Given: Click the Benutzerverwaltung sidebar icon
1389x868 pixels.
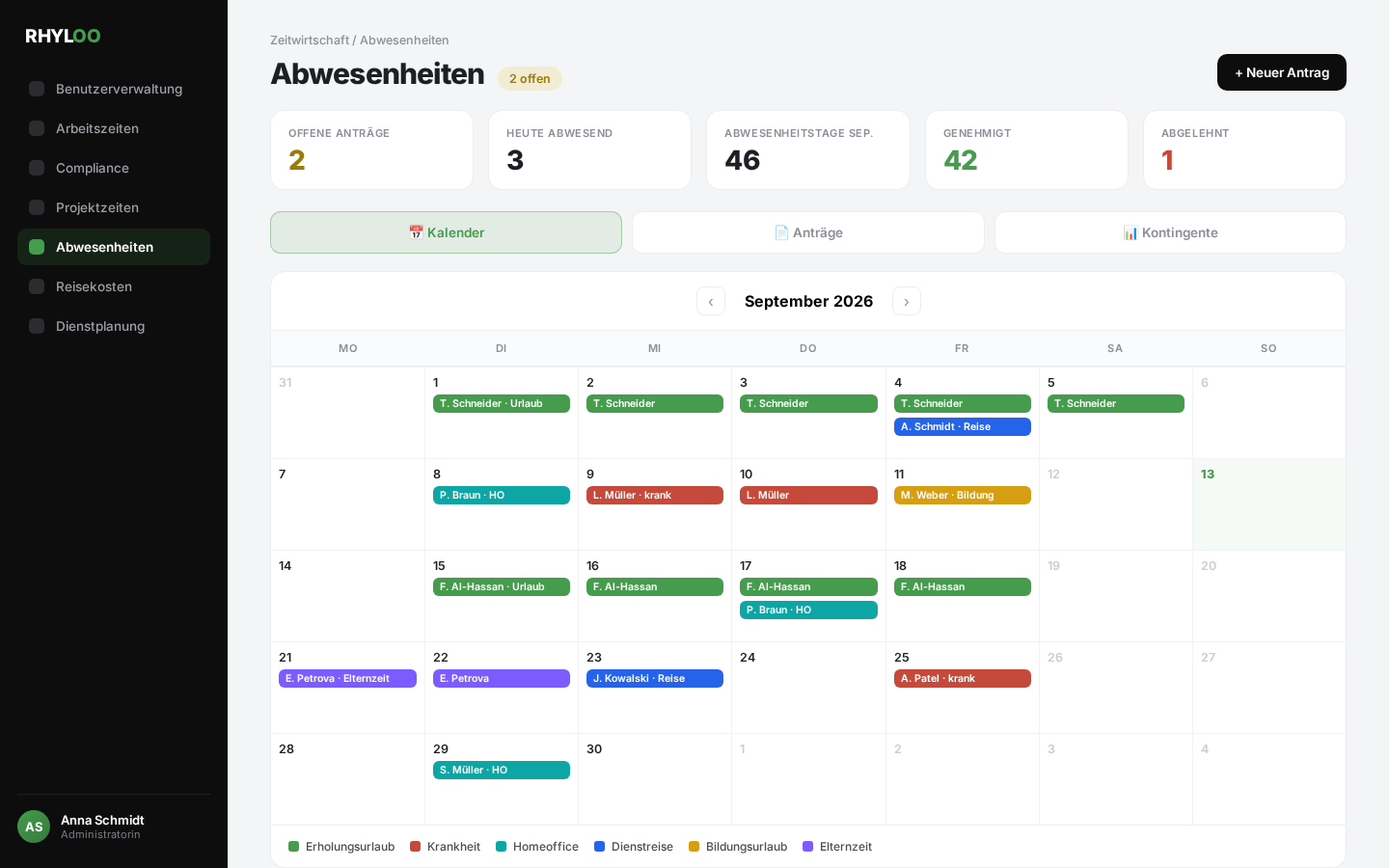Looking at the screenshot, I should click(37, 89).
